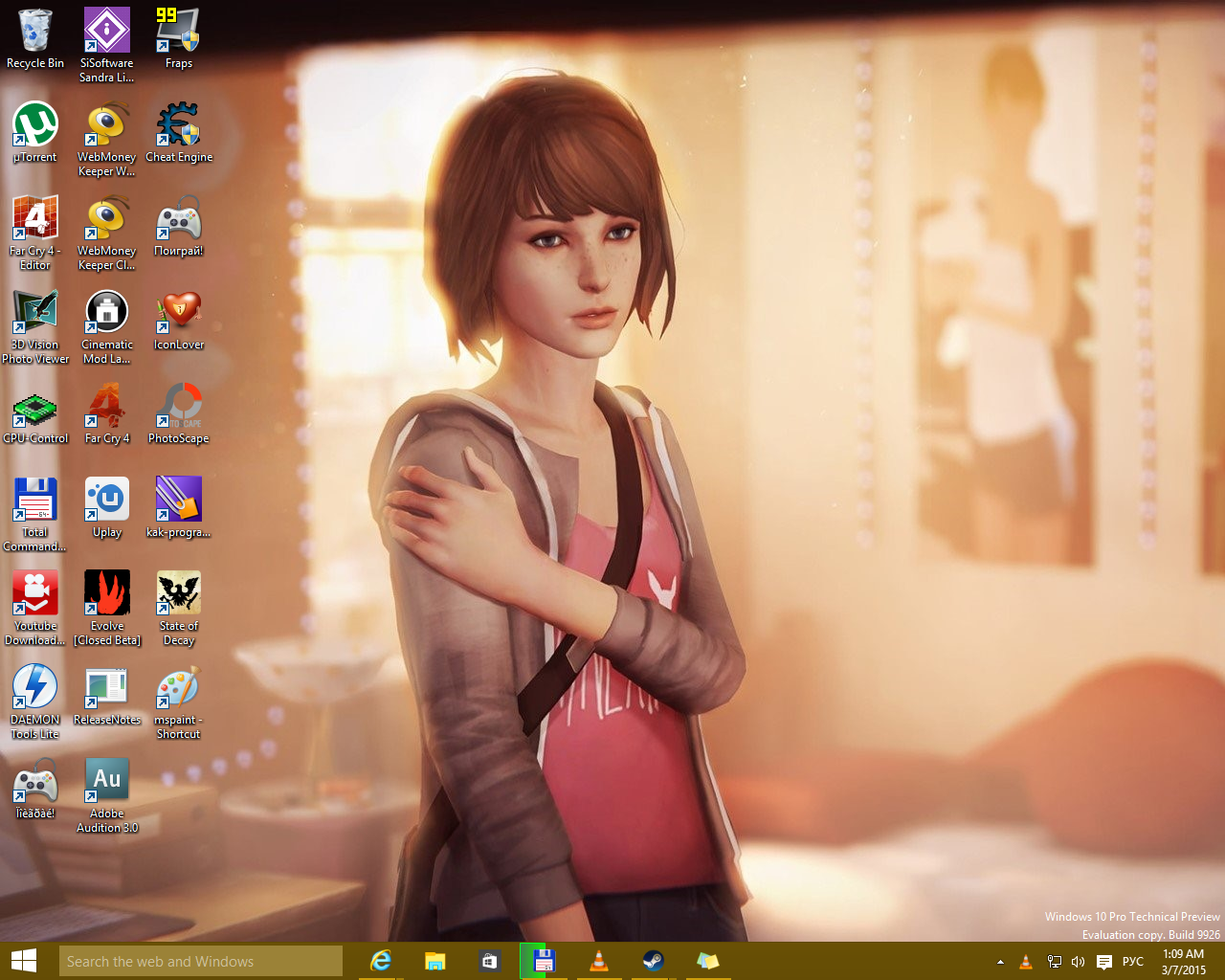This screenshot has width=1225, height=980.
Task: Open DAEMON Tools Lite shortcut
Action: click(x=35, y=702)
